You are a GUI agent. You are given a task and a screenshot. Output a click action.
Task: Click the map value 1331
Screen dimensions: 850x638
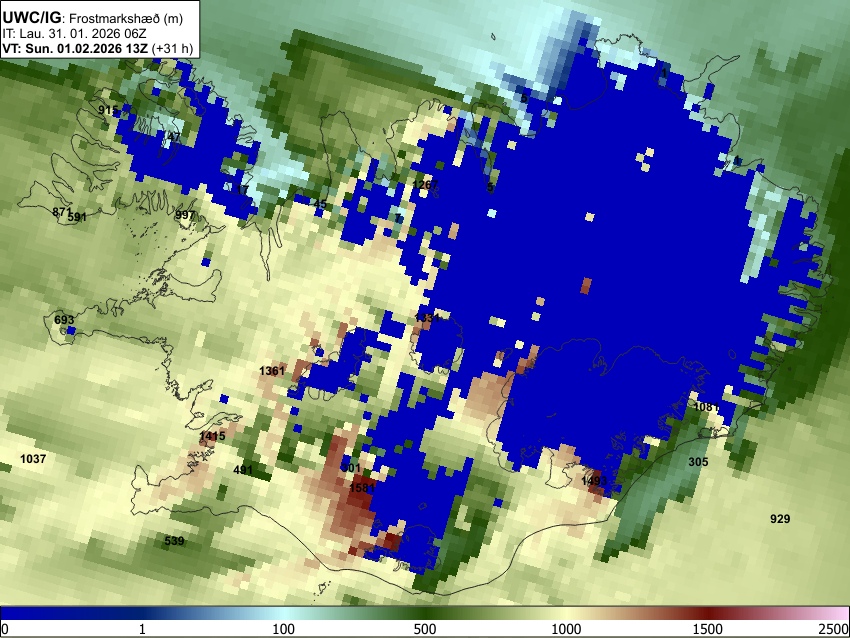coord(427,318)
